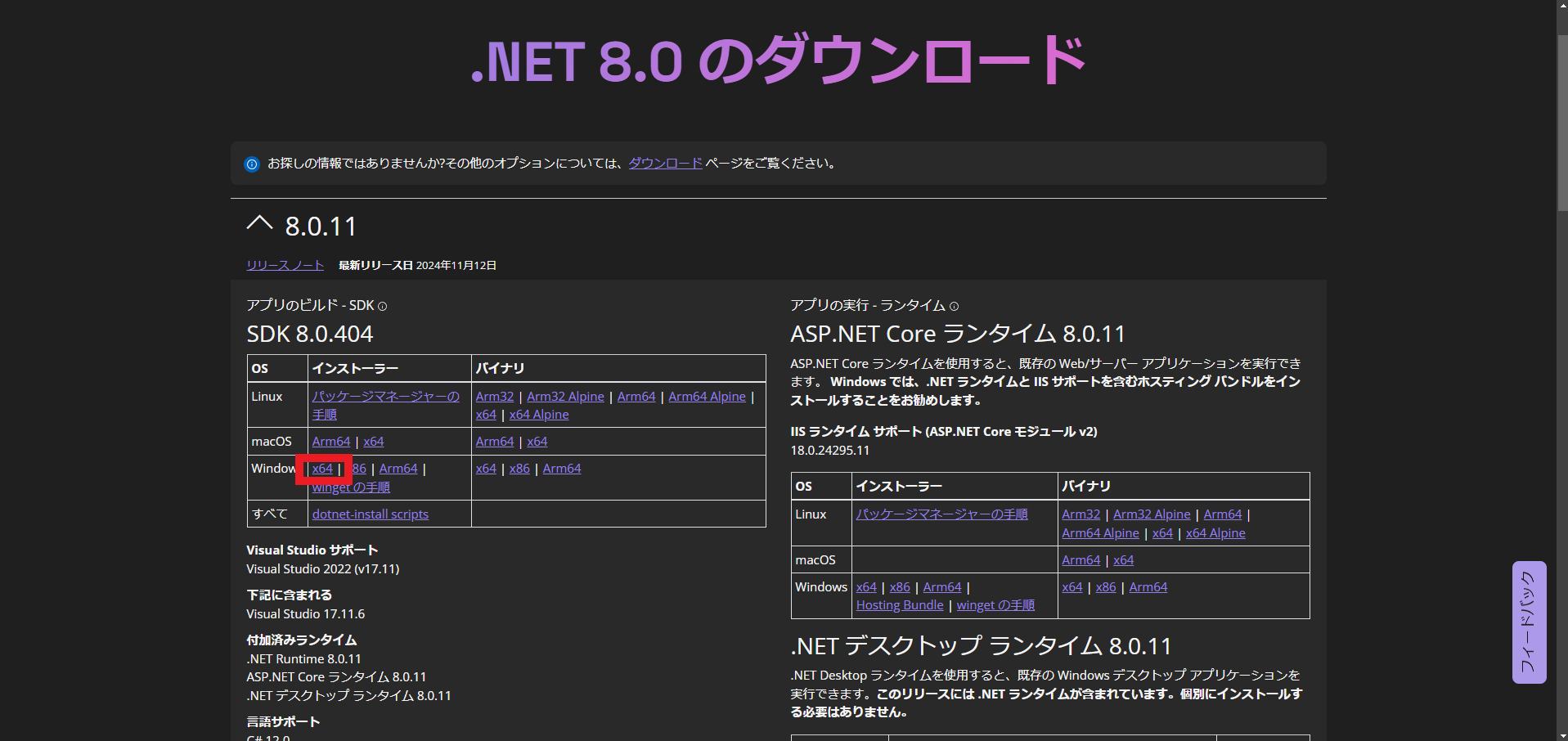Open the dotnet-install scripts link
Viewport: 1568px width, 741px height.
point(371,514)
